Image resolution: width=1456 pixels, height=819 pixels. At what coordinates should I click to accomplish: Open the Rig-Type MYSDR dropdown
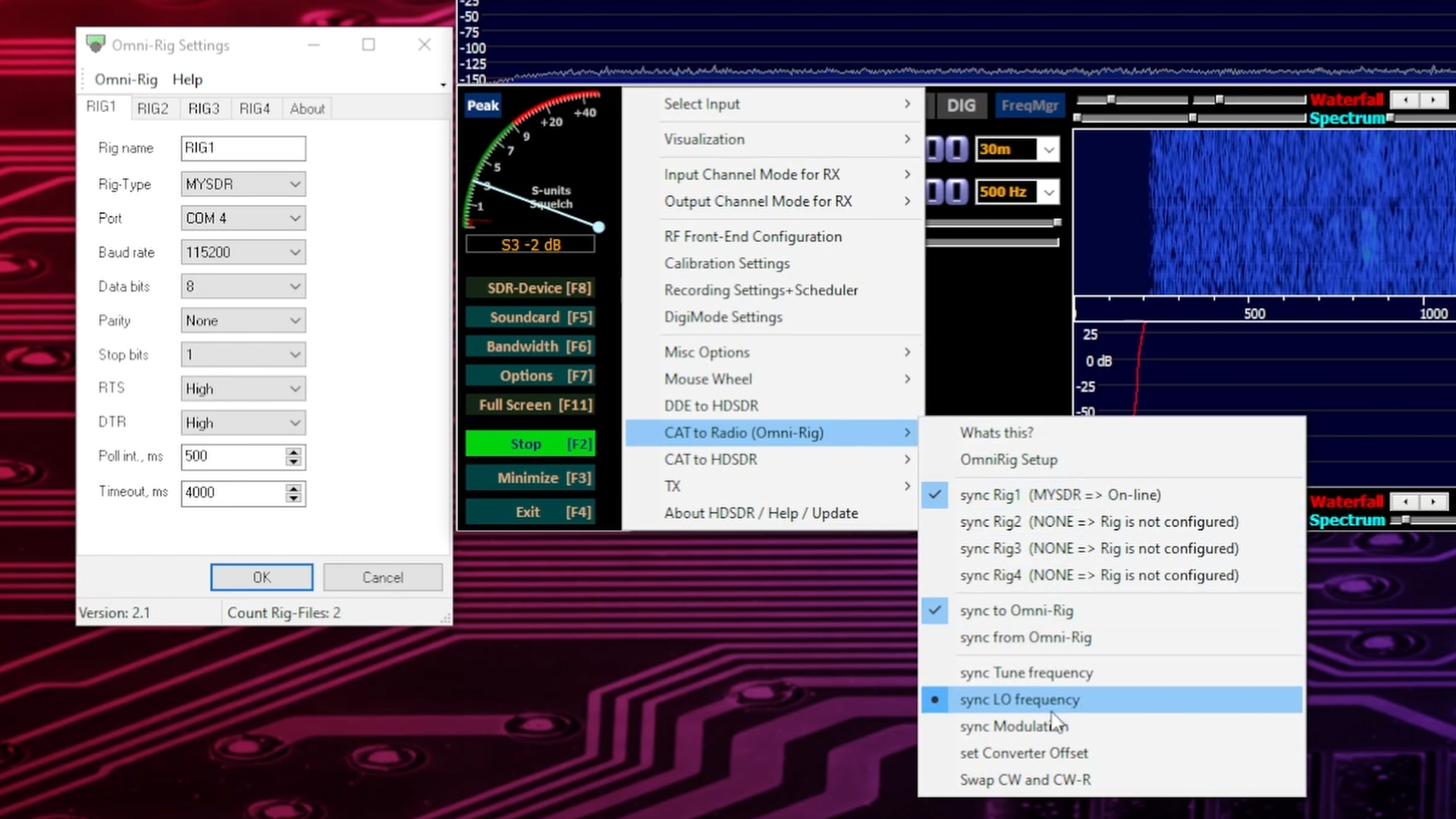tap(243, 184)
